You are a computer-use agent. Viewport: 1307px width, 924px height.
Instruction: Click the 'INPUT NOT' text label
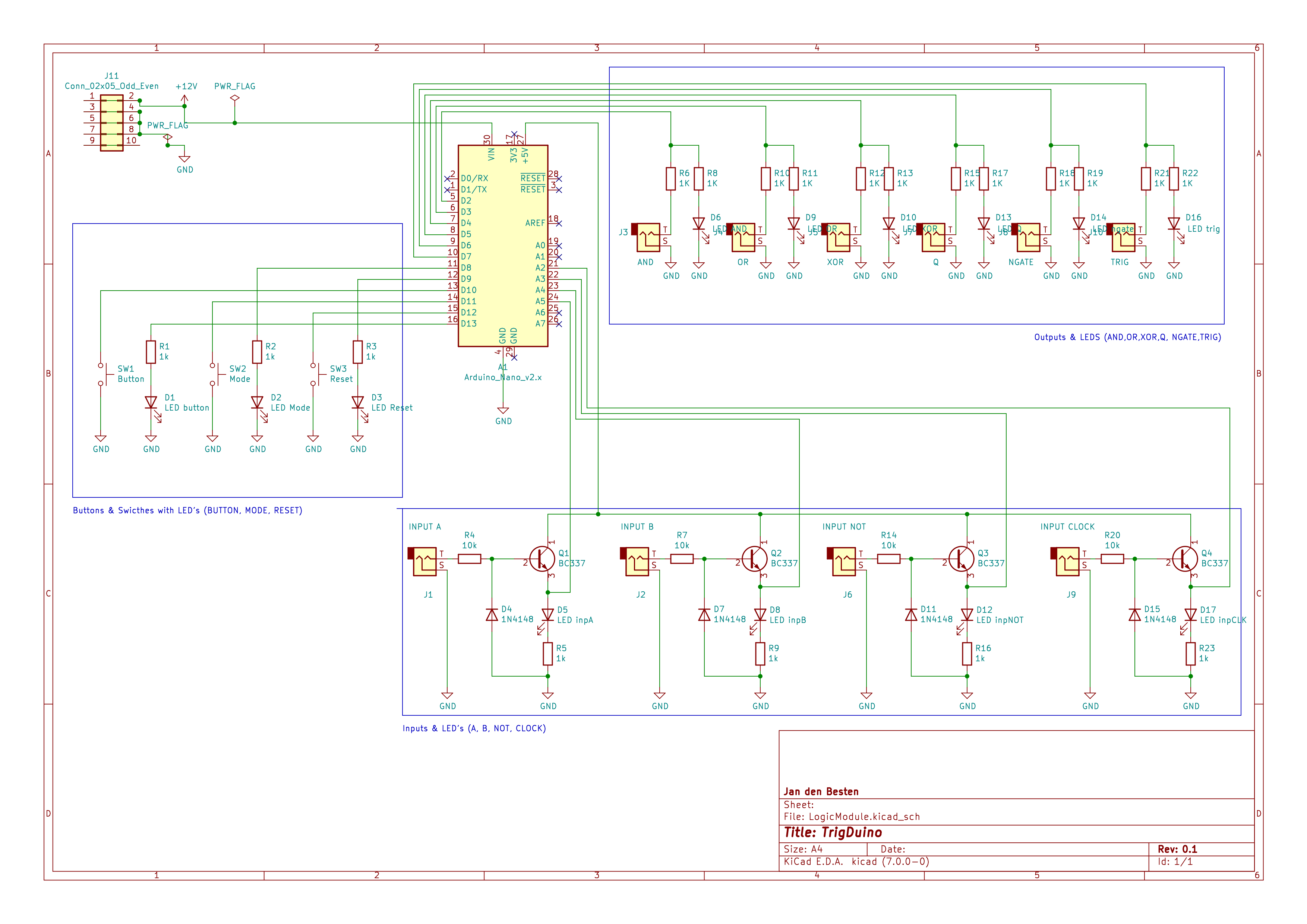(844, 527)
